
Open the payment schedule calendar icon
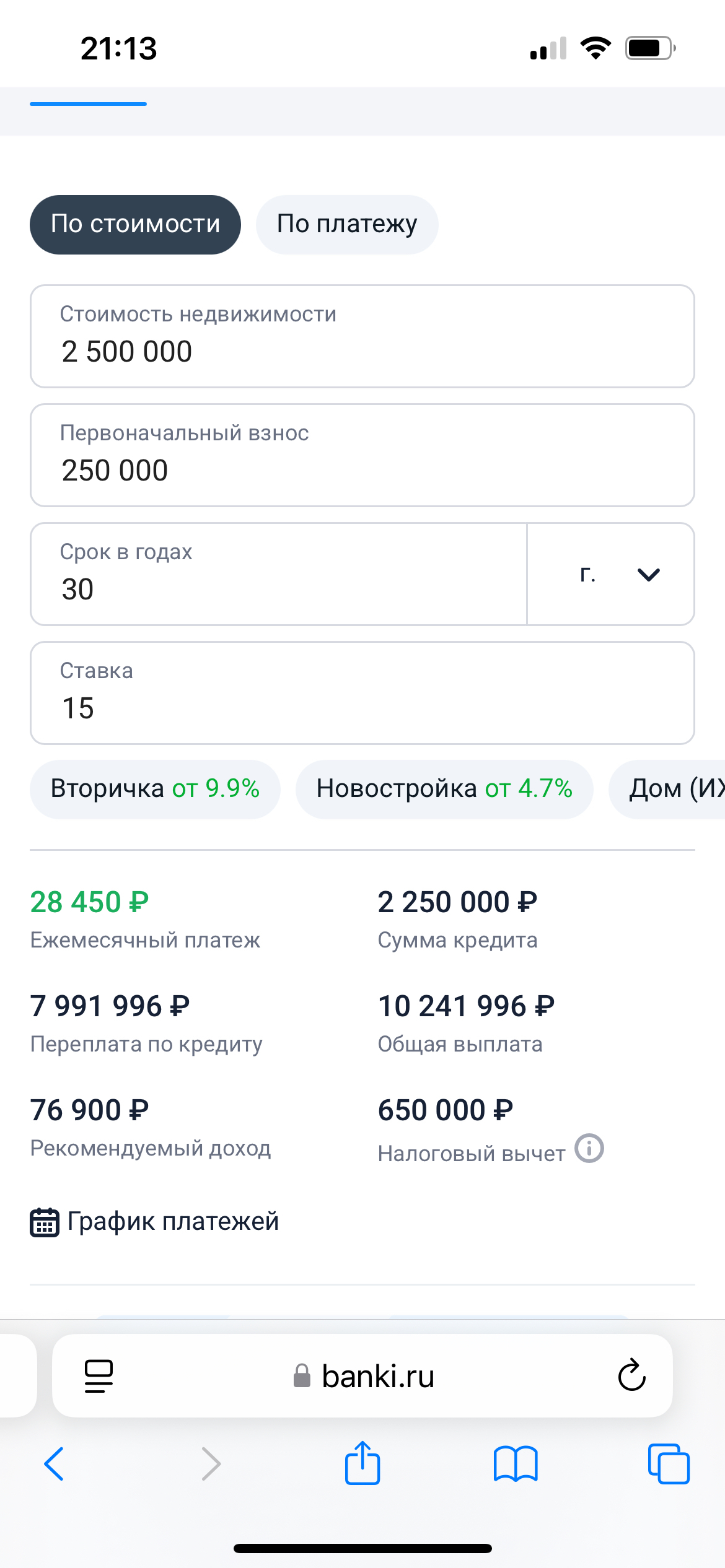[45, 1222]
